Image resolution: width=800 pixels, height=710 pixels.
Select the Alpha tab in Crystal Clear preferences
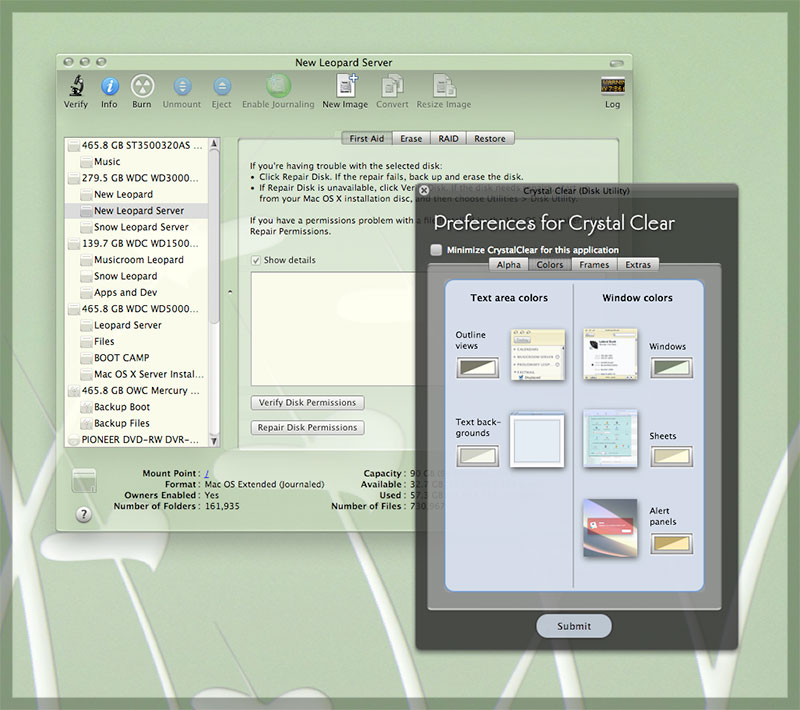[509, 265]
